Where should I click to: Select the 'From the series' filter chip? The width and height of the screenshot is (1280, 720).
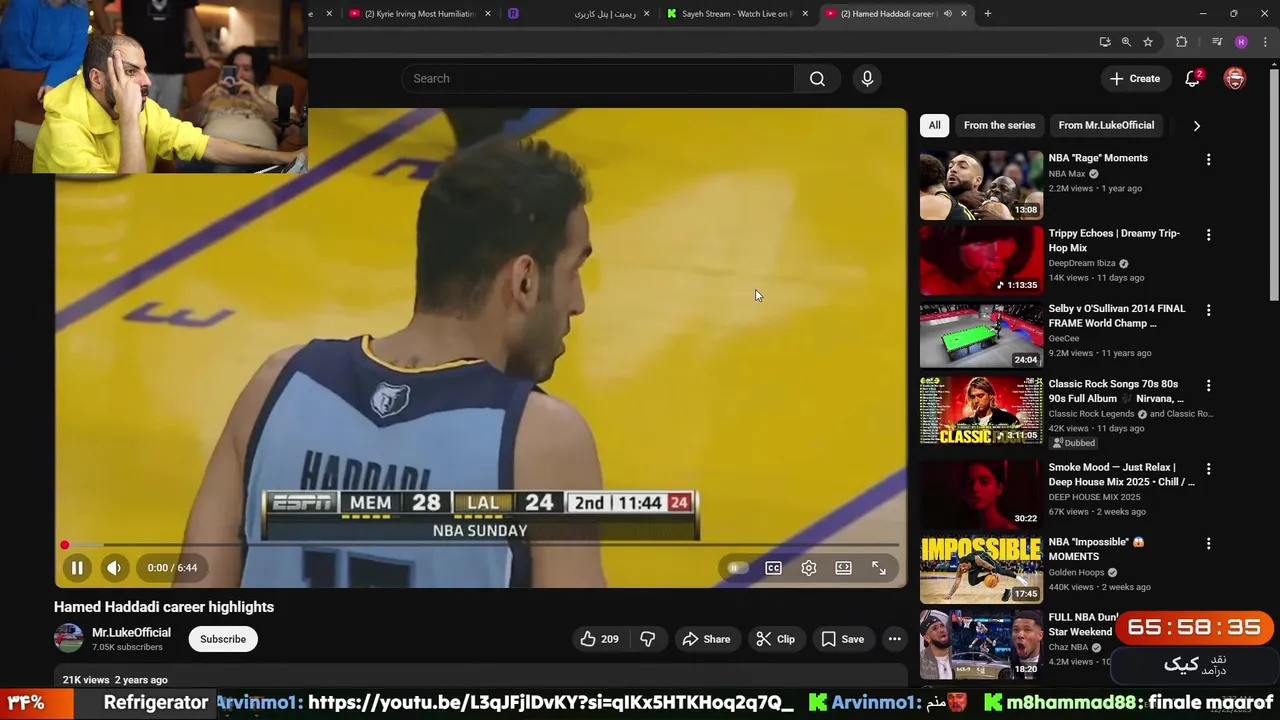pyautogui.click(x=999, y=125)
